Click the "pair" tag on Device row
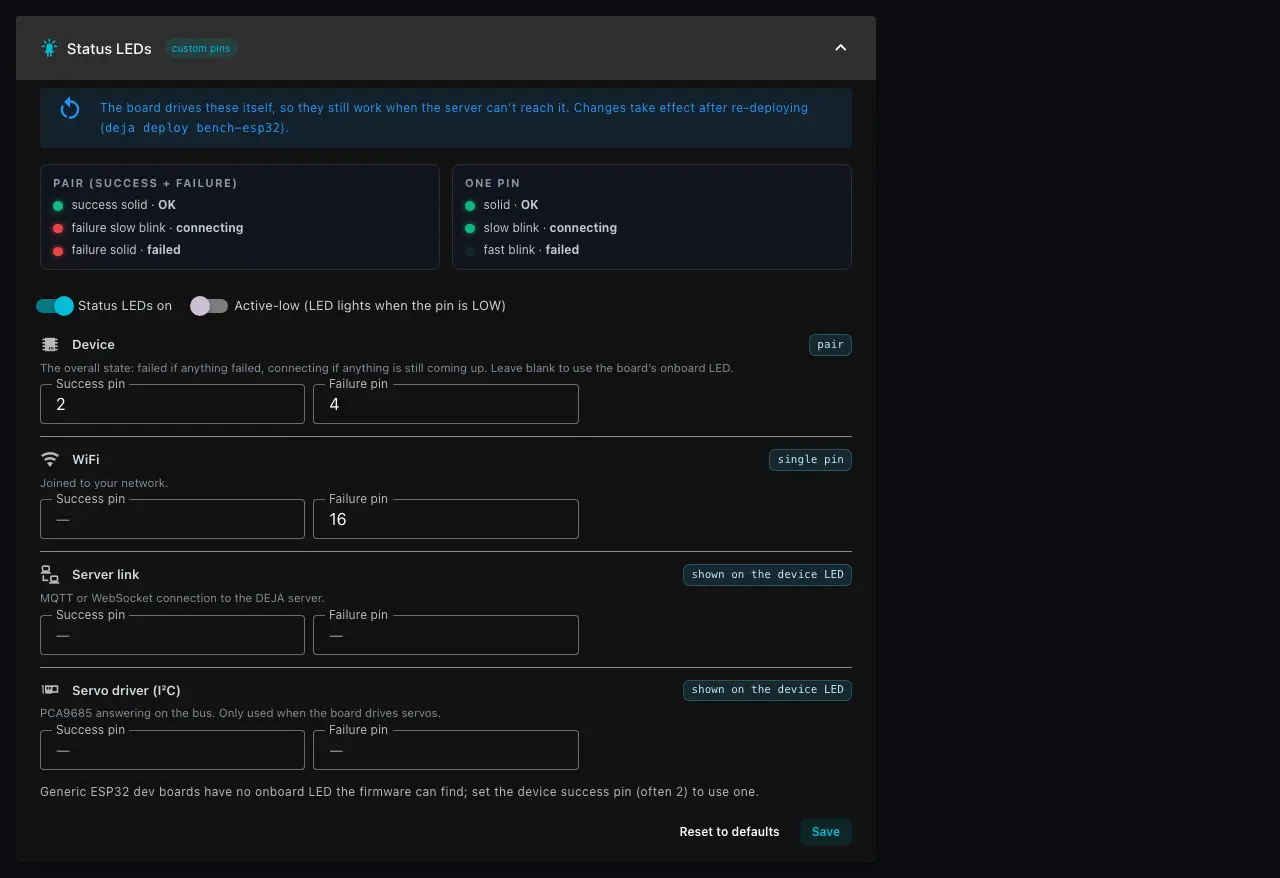This screenshot has height=878, width=1280. [830, 345]
